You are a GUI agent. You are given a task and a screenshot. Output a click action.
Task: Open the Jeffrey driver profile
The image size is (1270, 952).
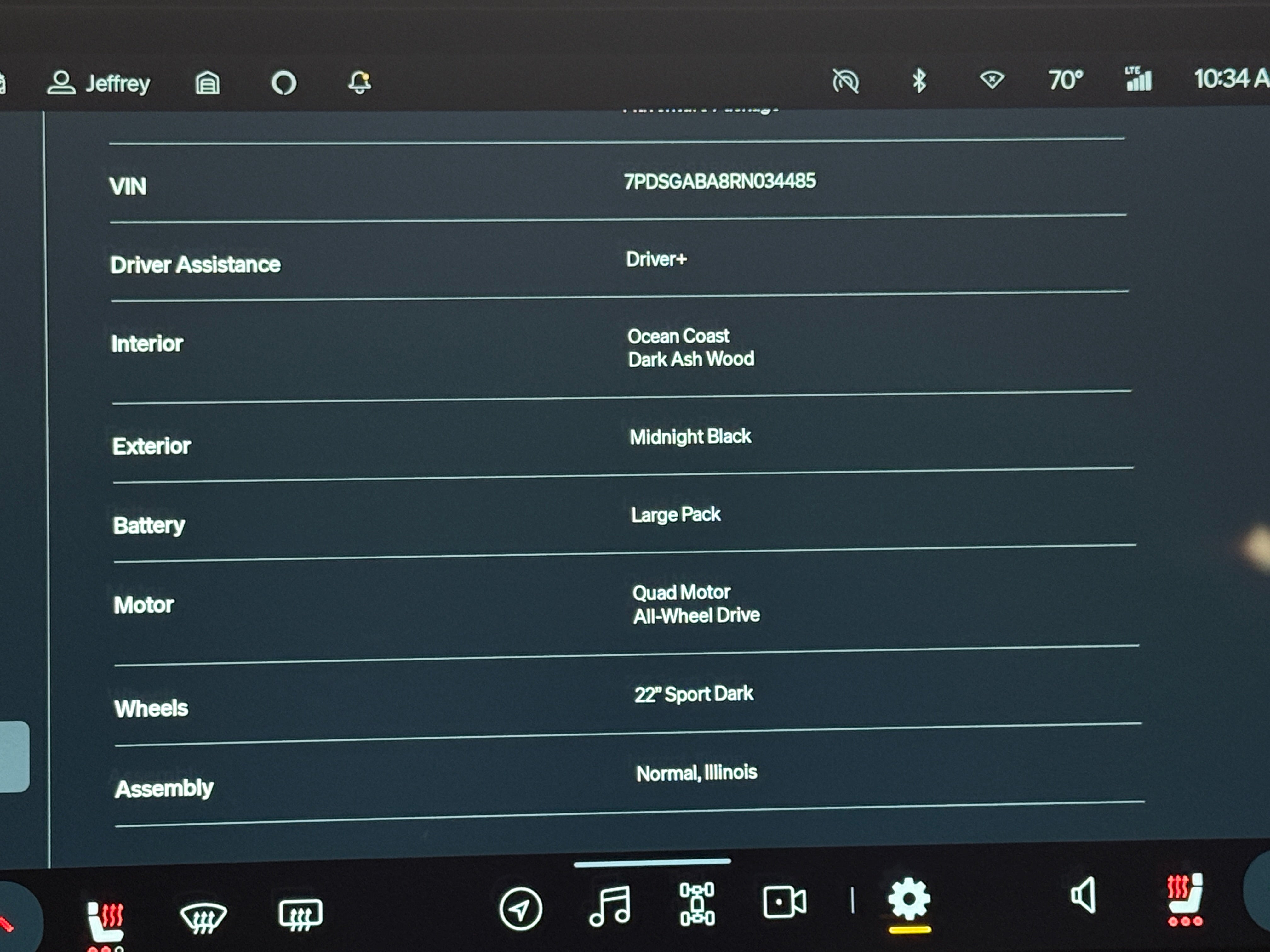[99, 83]
